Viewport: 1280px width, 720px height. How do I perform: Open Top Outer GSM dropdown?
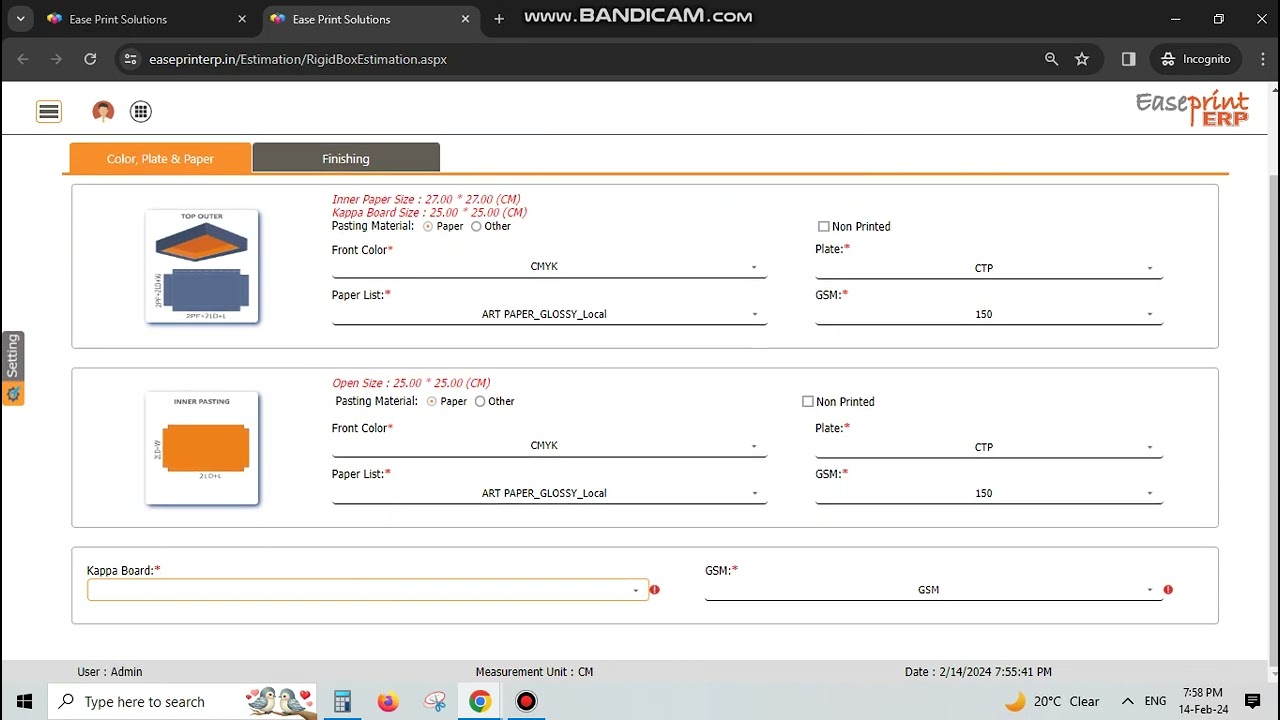click(x=989, y=314)
